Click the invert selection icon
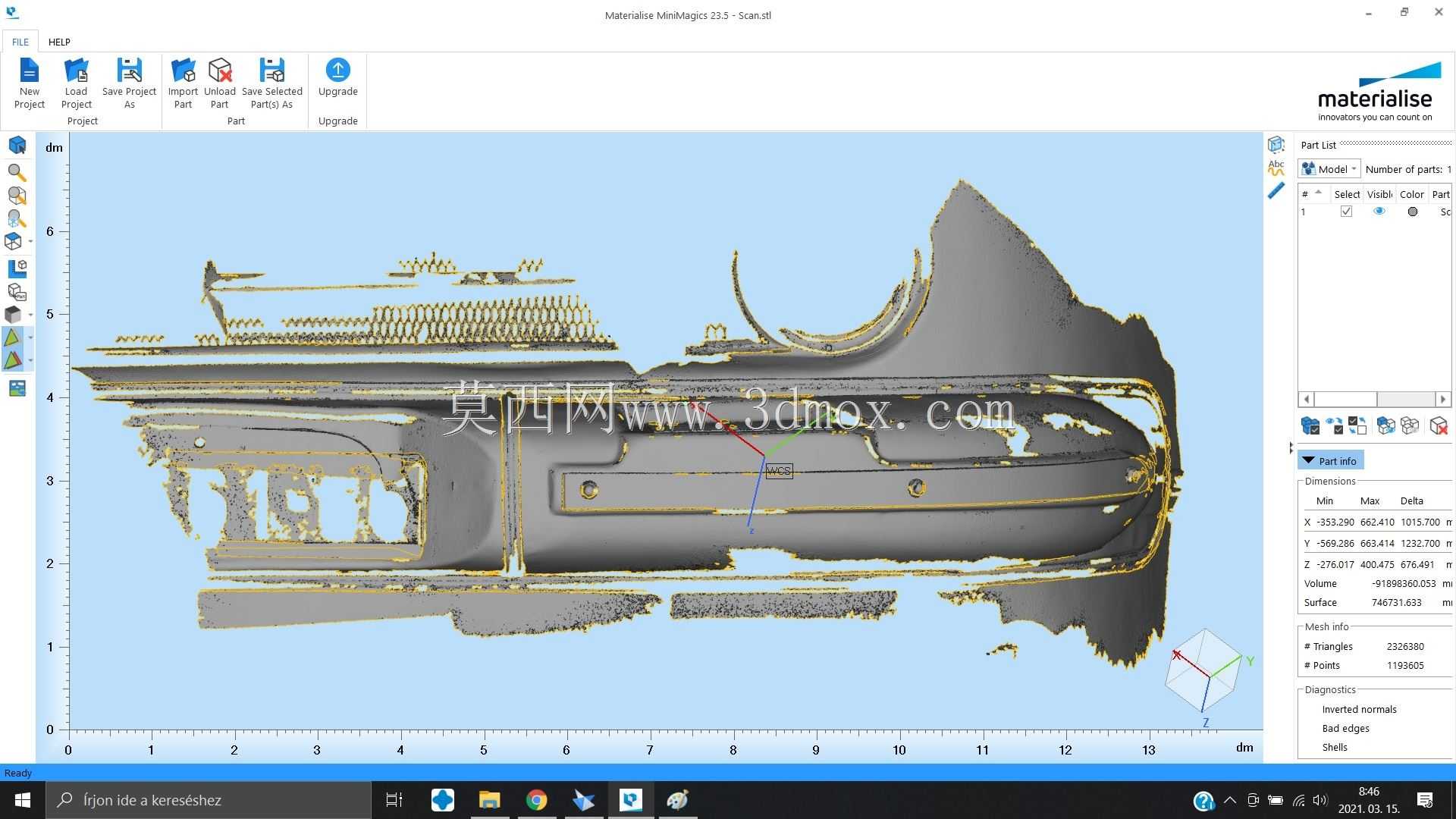Viewport: 1456px width, 819px height. click(1357, 425)
